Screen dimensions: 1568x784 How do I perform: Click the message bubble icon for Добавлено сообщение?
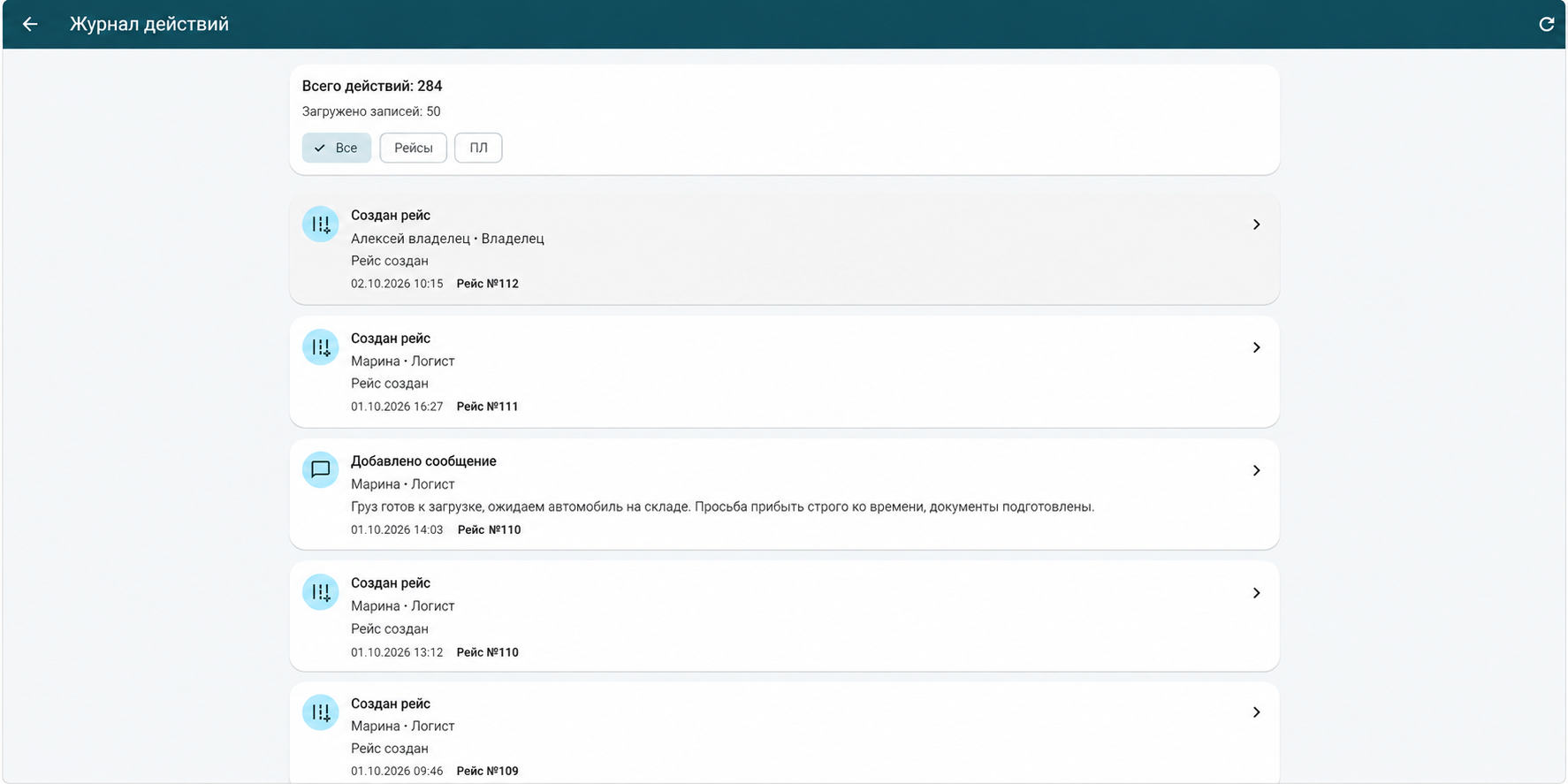321,469
